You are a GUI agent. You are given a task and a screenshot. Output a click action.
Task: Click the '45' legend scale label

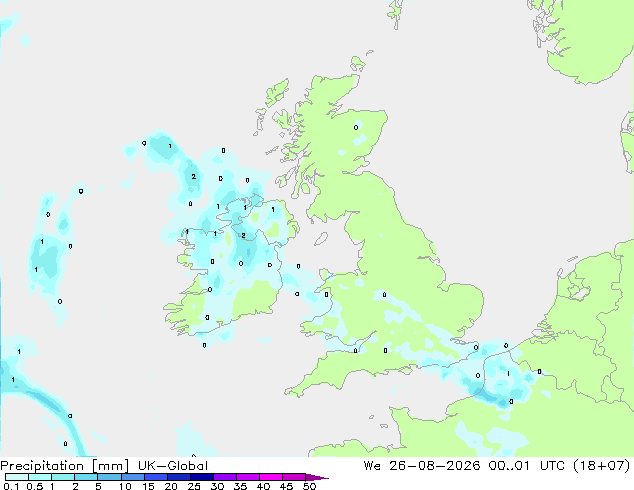(286, 486)
